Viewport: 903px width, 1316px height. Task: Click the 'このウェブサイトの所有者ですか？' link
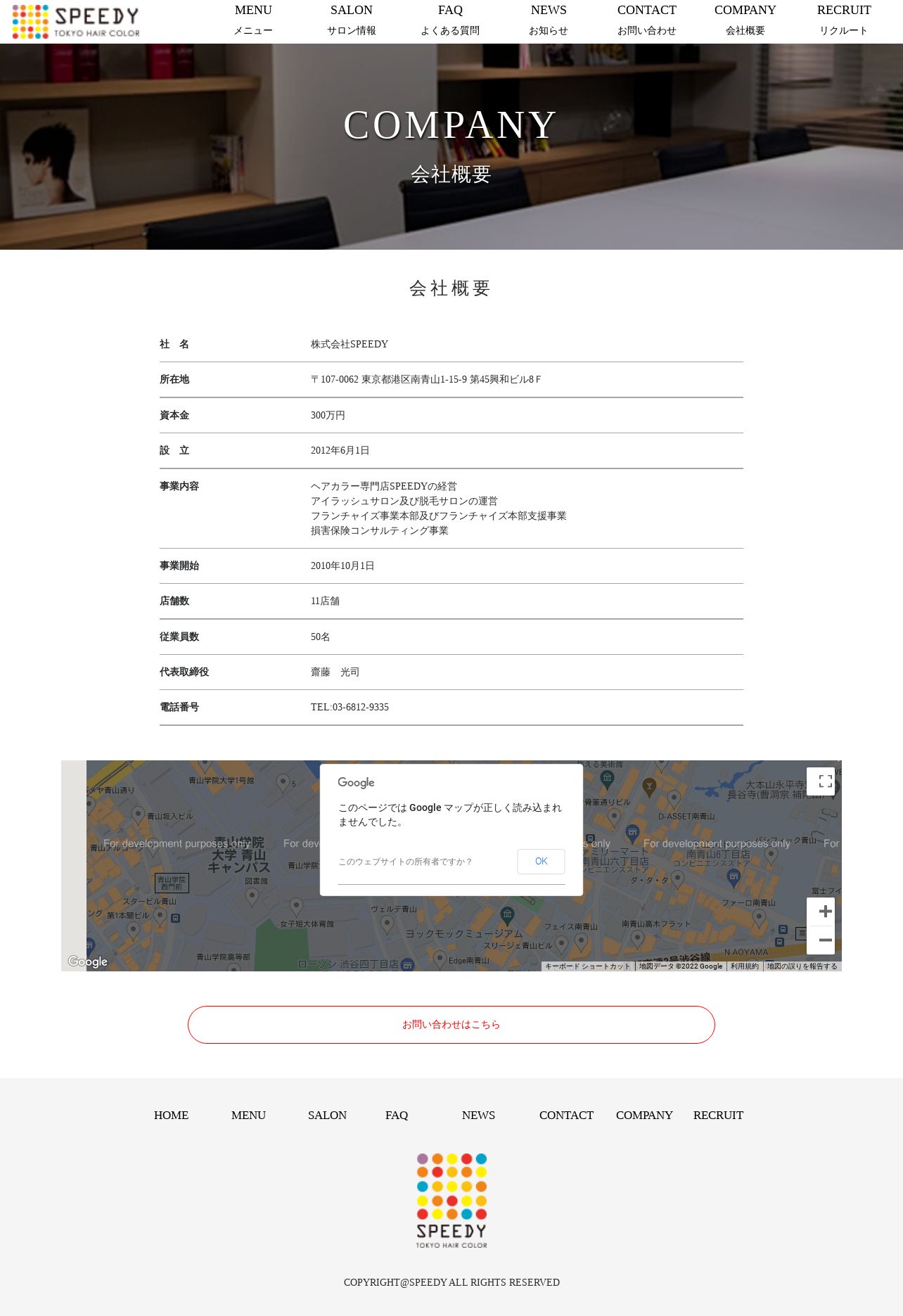coord(405,862)
